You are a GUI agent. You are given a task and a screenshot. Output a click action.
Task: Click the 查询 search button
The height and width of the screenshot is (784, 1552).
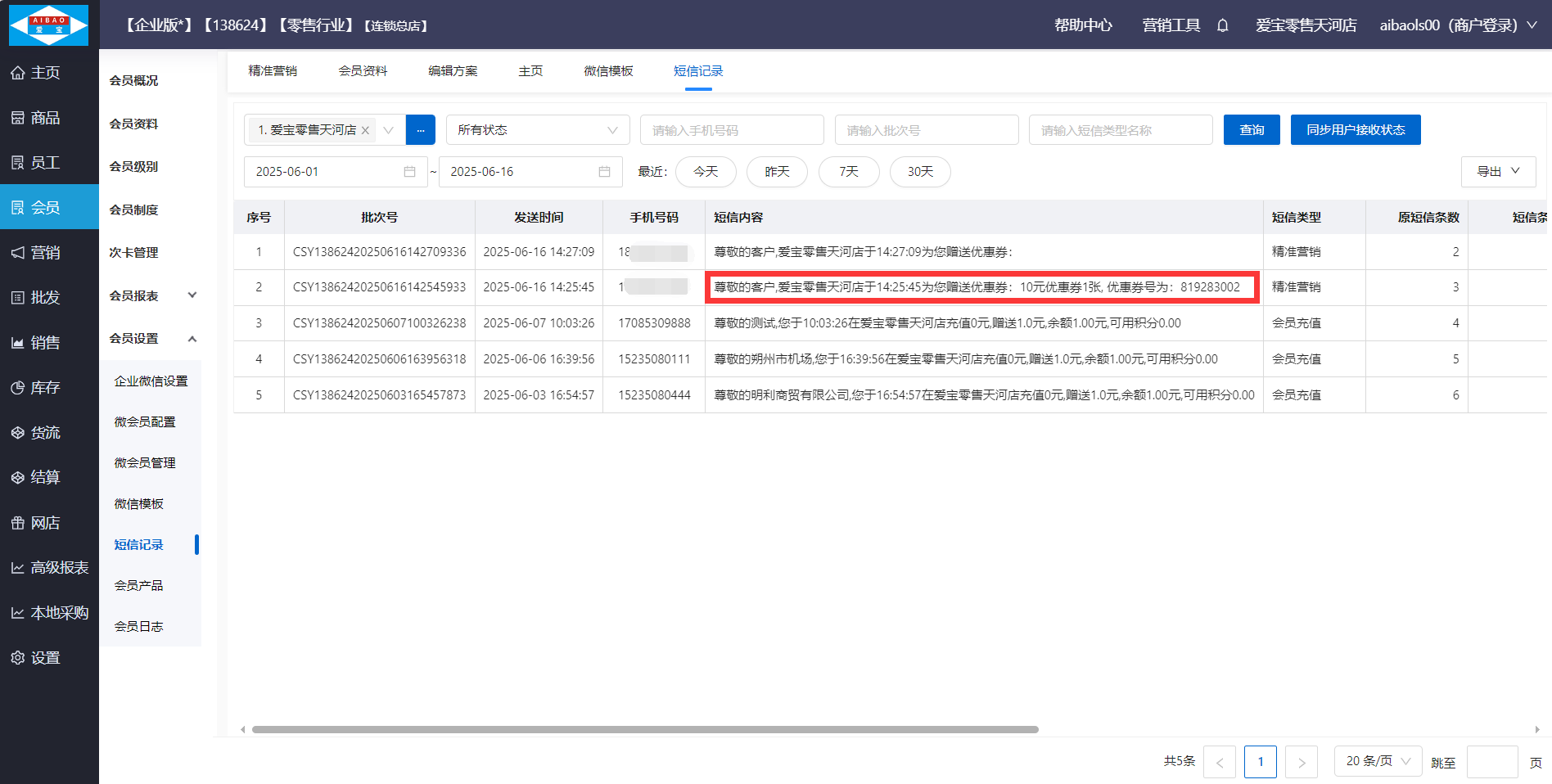point(1251,130)
